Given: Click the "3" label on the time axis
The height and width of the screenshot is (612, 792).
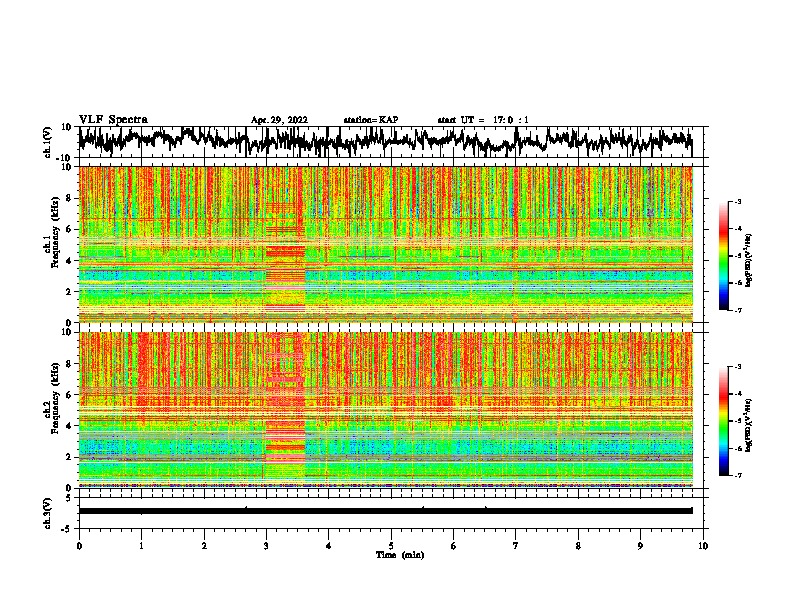Looking at the screenshot, I should [266, 546].
